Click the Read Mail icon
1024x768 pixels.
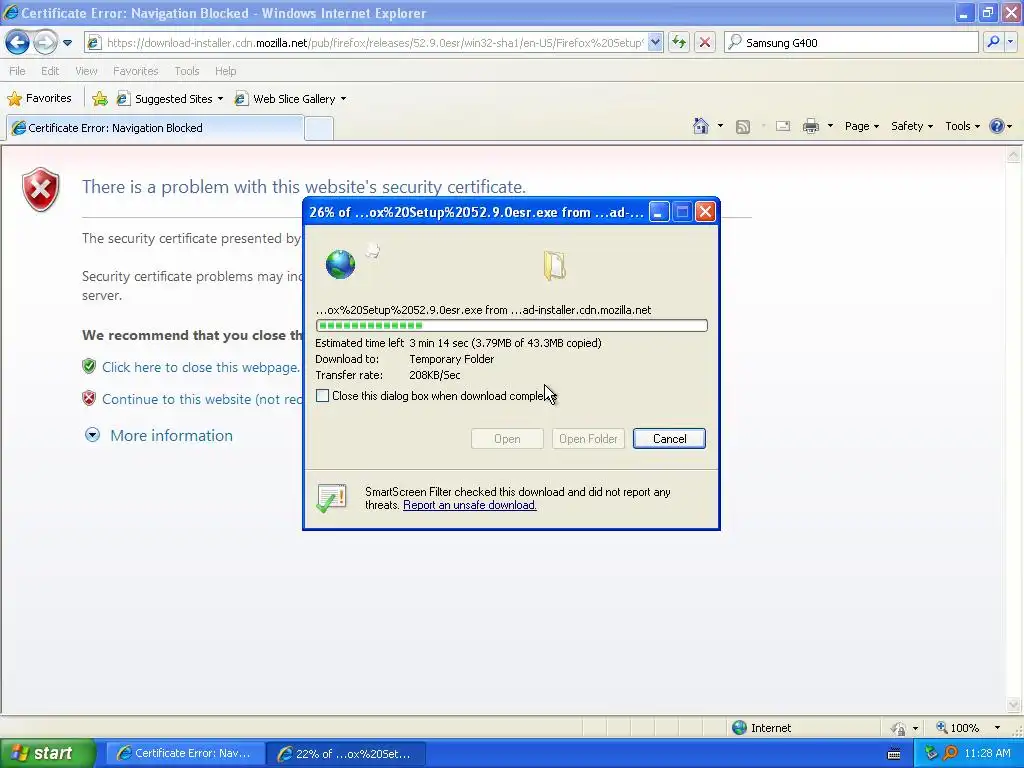click(x=783, y=126)
